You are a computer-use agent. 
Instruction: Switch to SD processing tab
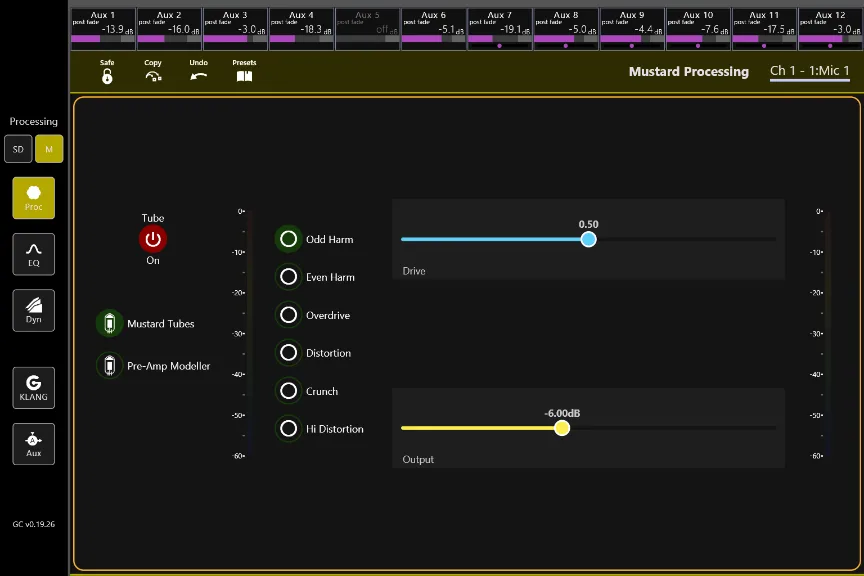click(18, 149)
